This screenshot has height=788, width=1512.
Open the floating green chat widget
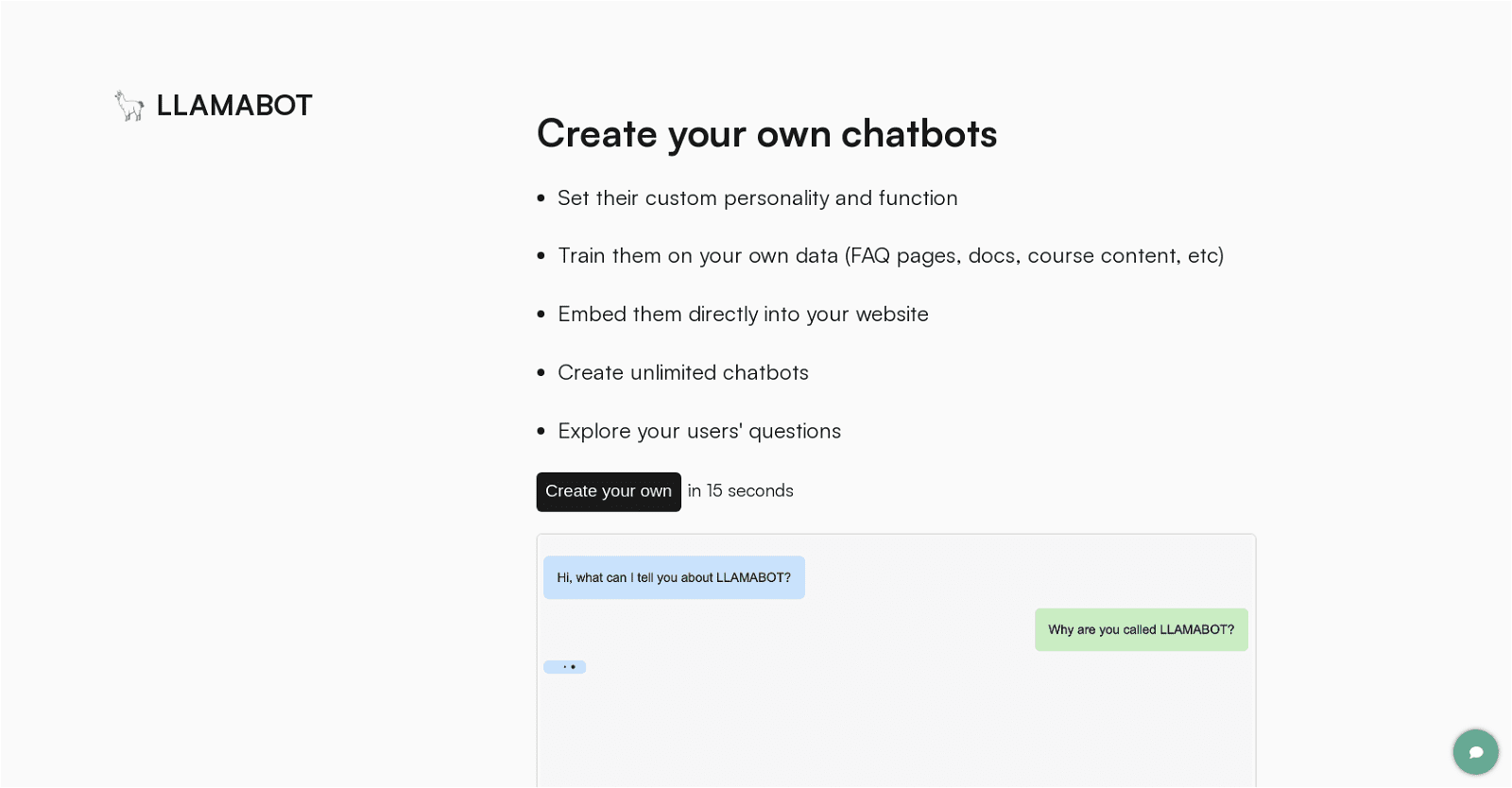click(1475, 752)
